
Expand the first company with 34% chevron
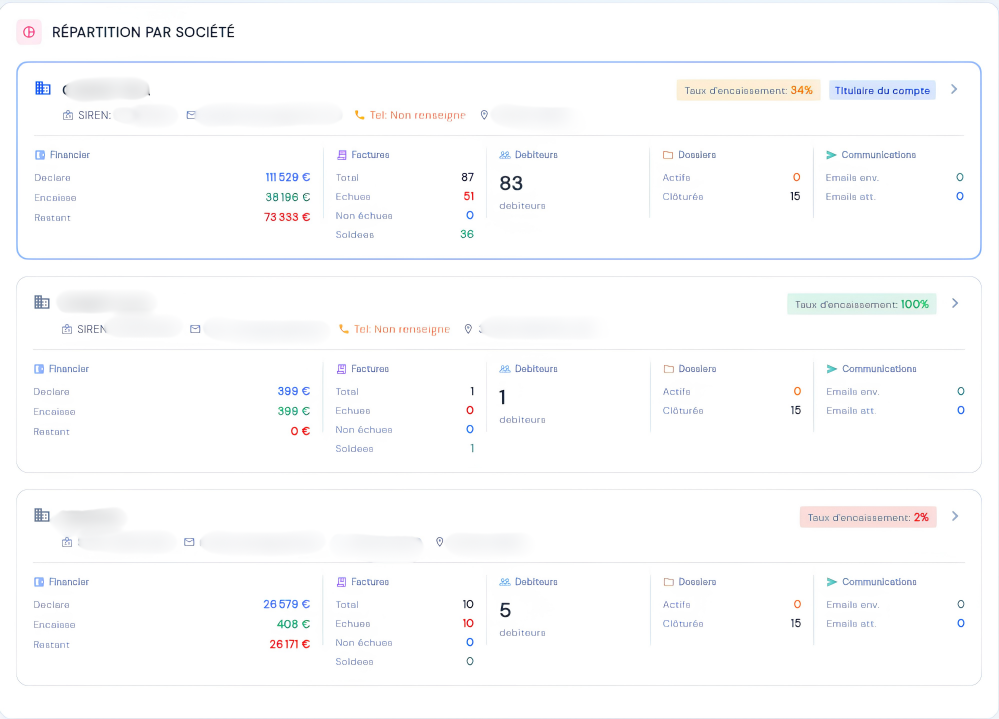pyautogui.click(x=954, y=89)
